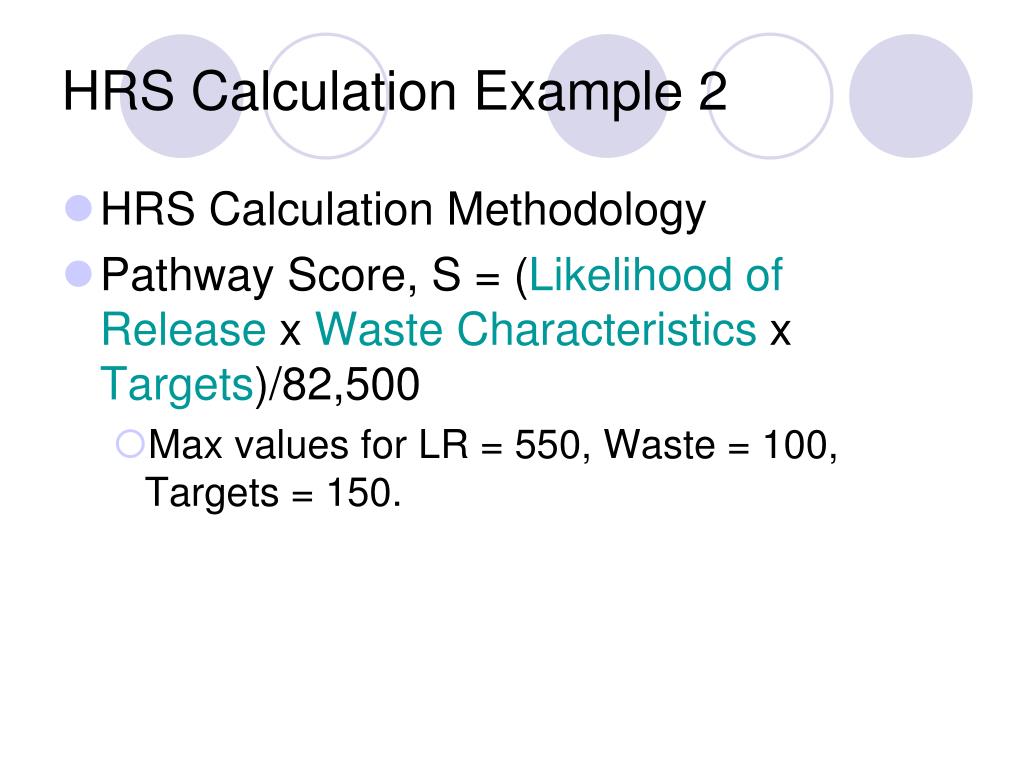The width and height of the screenshot is (1024, 768).
Task: Click the bullet dot beside HRS Calculation Methodology
Action: pyautogui.click(x=79, y=208)
